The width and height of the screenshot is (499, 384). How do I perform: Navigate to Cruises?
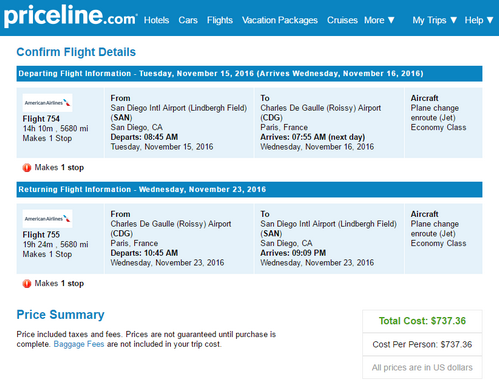342,20
